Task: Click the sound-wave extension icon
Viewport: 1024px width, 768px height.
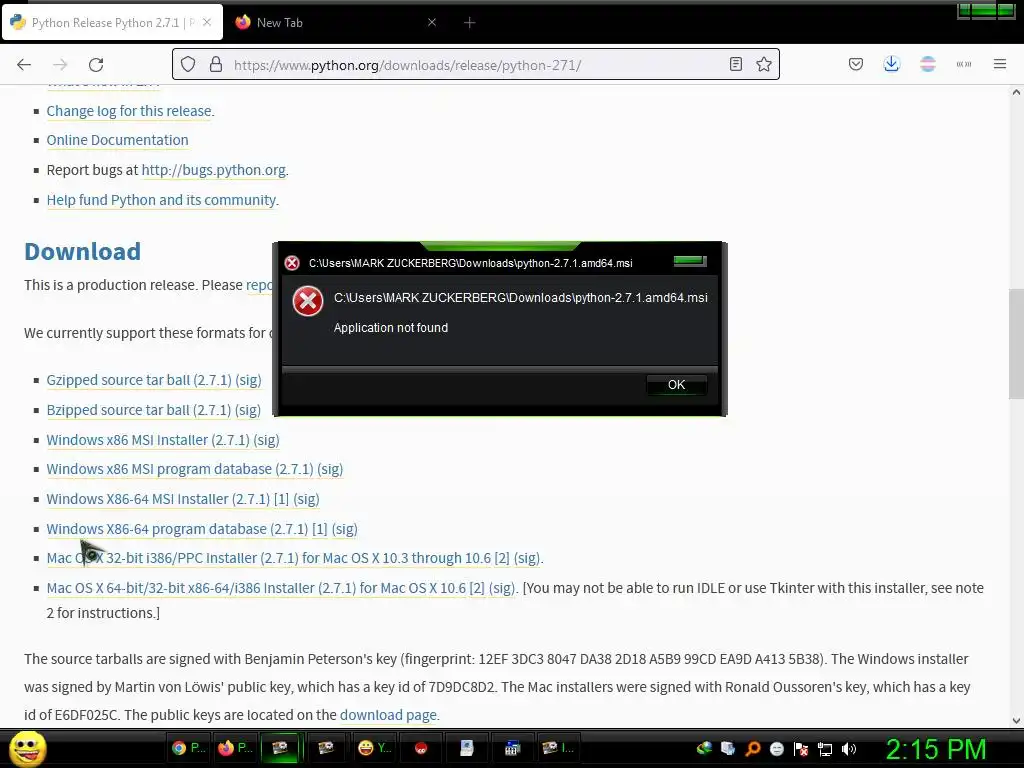Action: click(963, 64)
